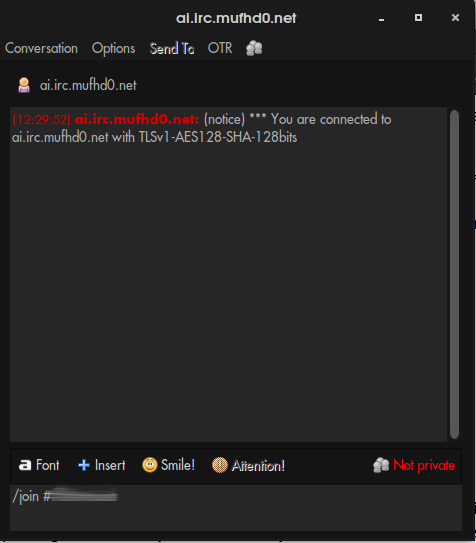Focus the message input containing /join
The width and height of the screenshot is (476, 543).
[236, 507]
